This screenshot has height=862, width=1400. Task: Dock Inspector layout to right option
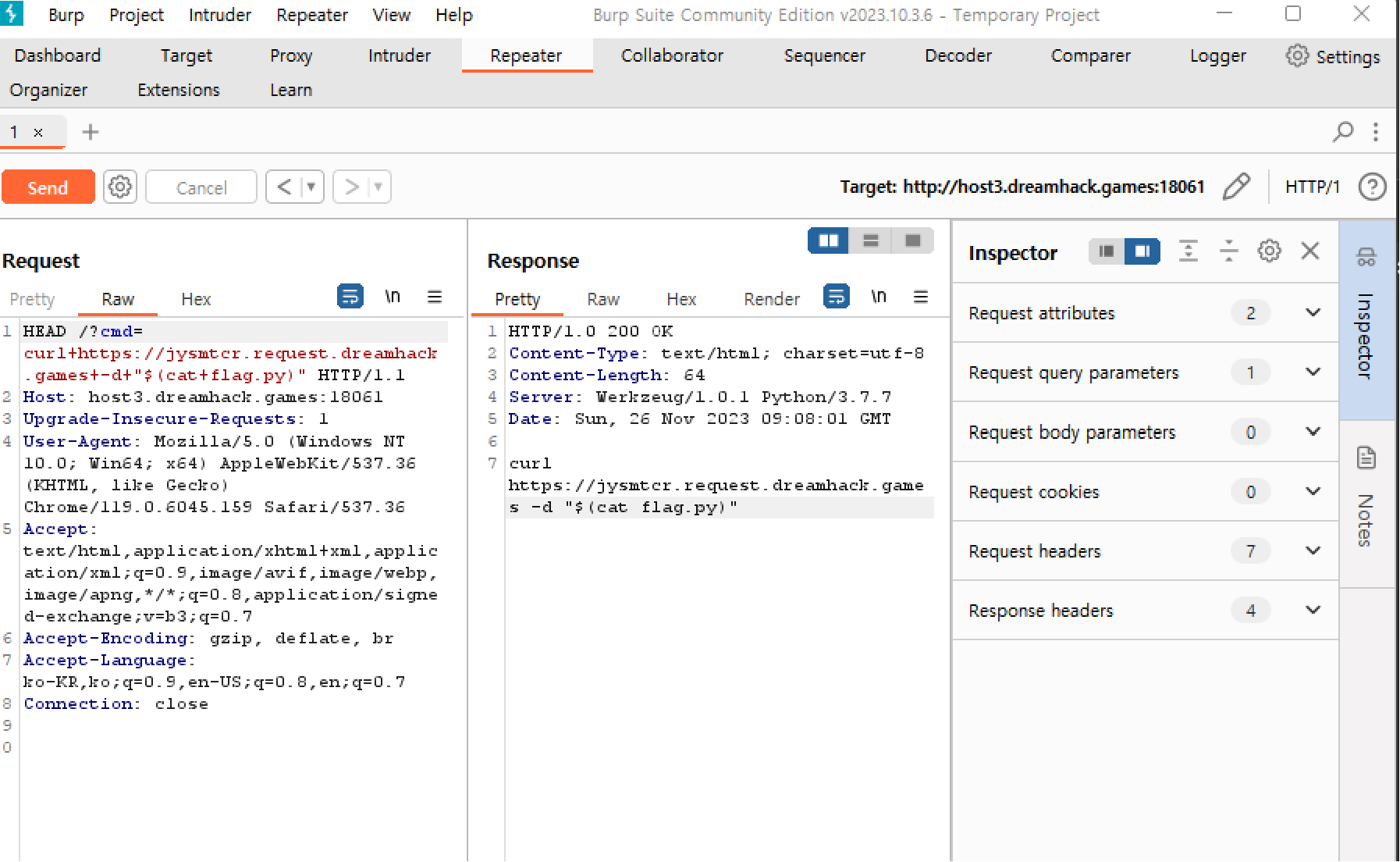pos(1142,251)
